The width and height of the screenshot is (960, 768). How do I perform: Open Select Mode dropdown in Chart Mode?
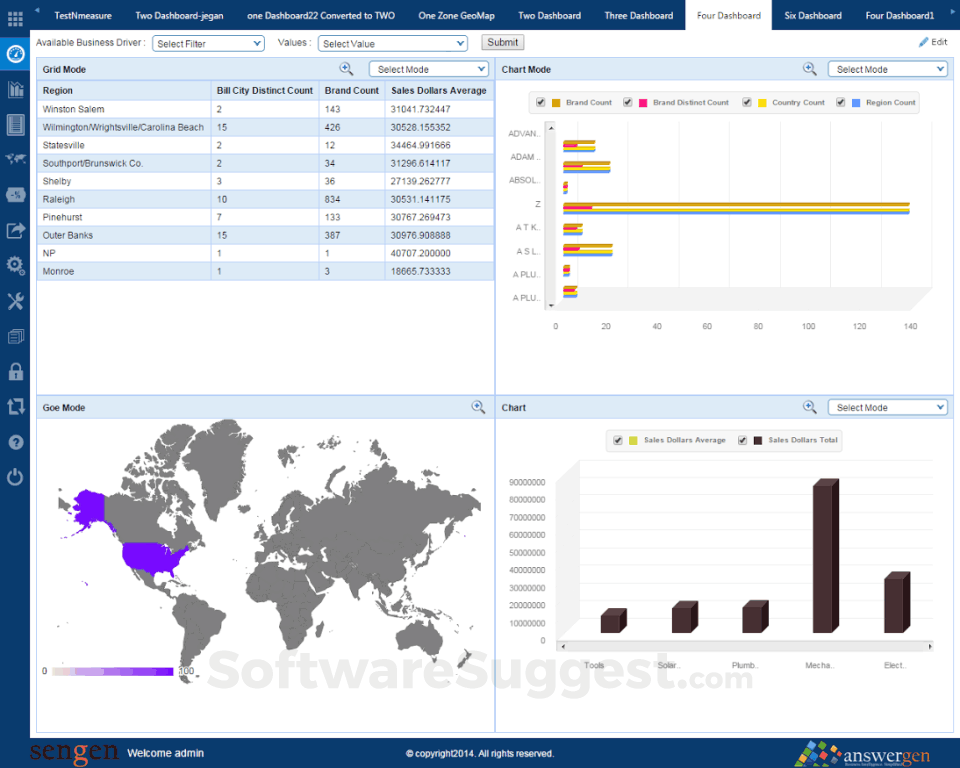click(888, 69)
